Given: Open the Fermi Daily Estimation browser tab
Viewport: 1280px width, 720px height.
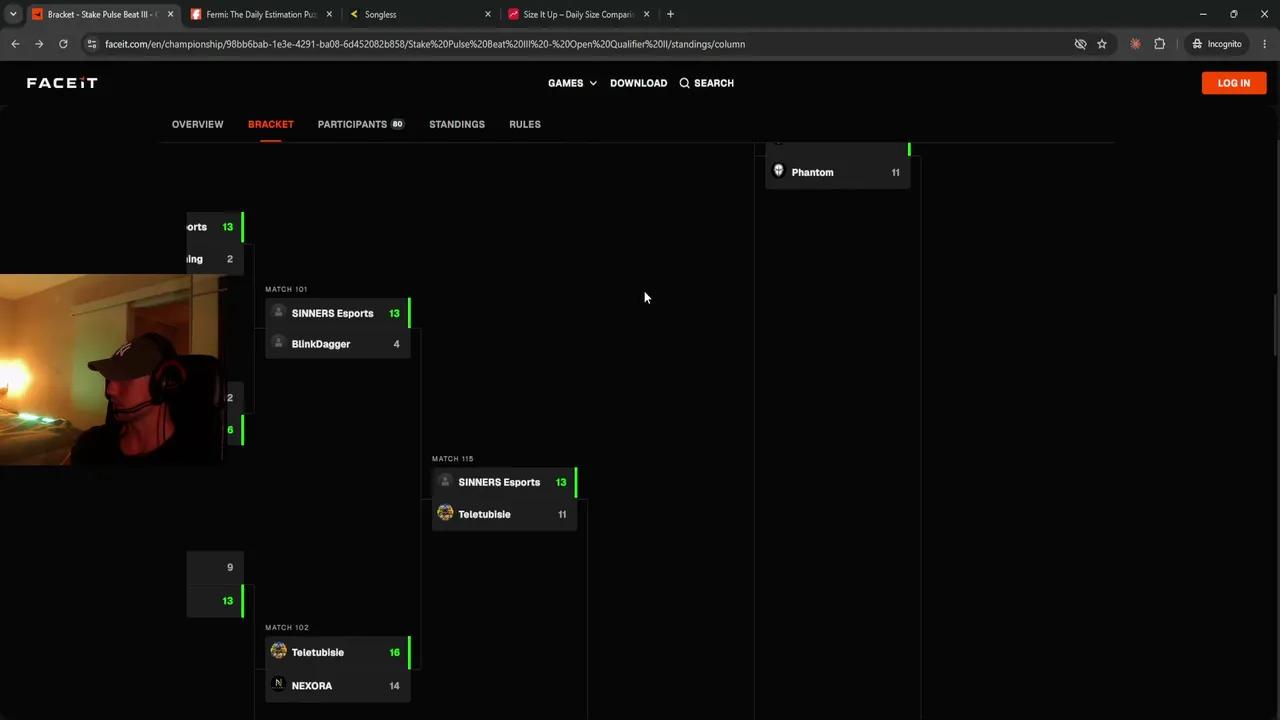Looking at the screenshot, I should 260,14.
